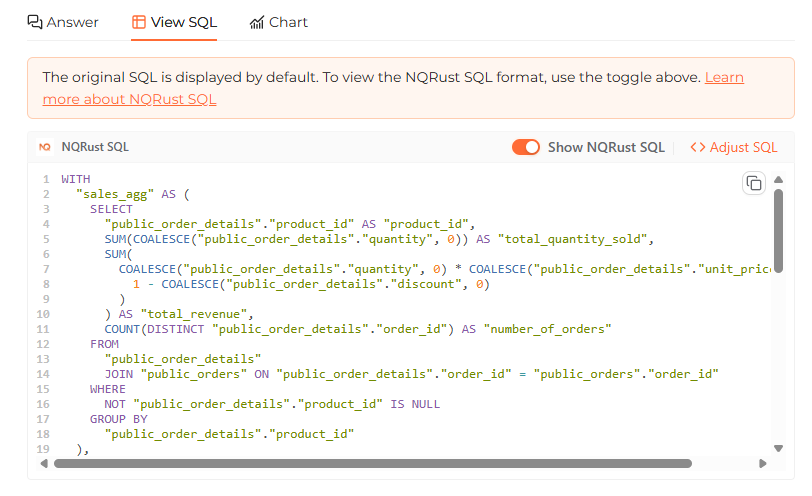Click the WHERE keyword on line 15

[x=108, y=389]
